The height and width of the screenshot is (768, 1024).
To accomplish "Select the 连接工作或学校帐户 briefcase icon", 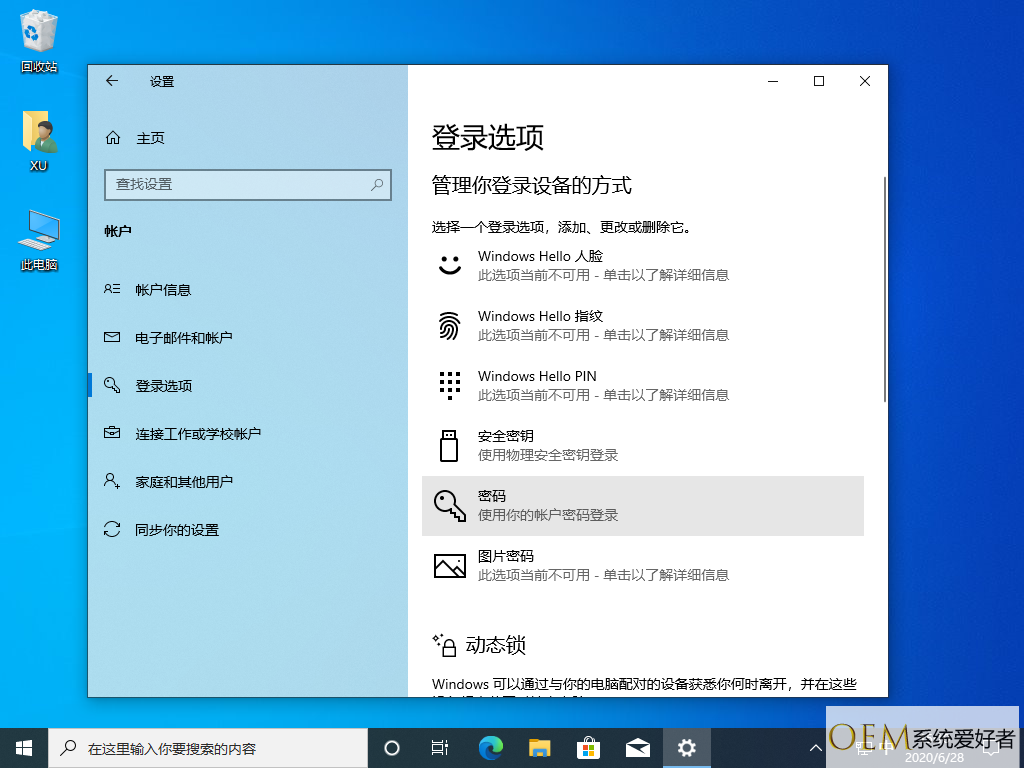I will click(x=112, y=433).
